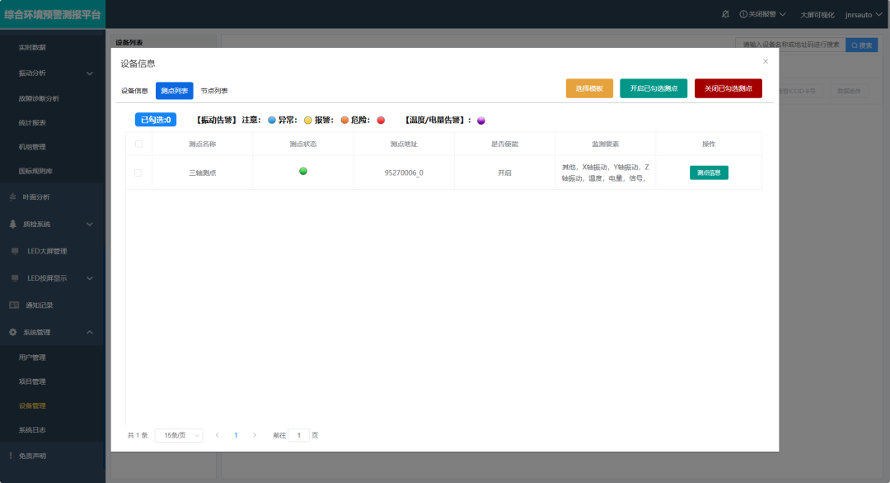Screen dimensions: 890x483
Task: Tick the select-all checkbox in the table header
Action: [x=138, y=144]
